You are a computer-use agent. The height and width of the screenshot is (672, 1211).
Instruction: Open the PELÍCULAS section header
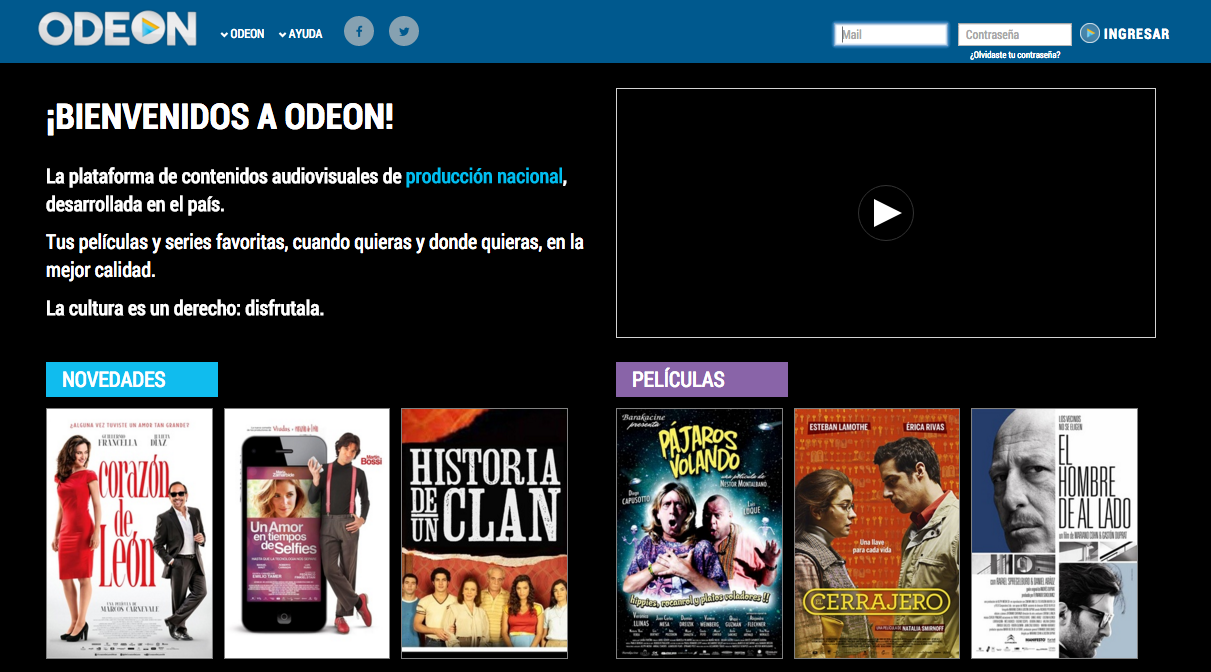[702, 380]
